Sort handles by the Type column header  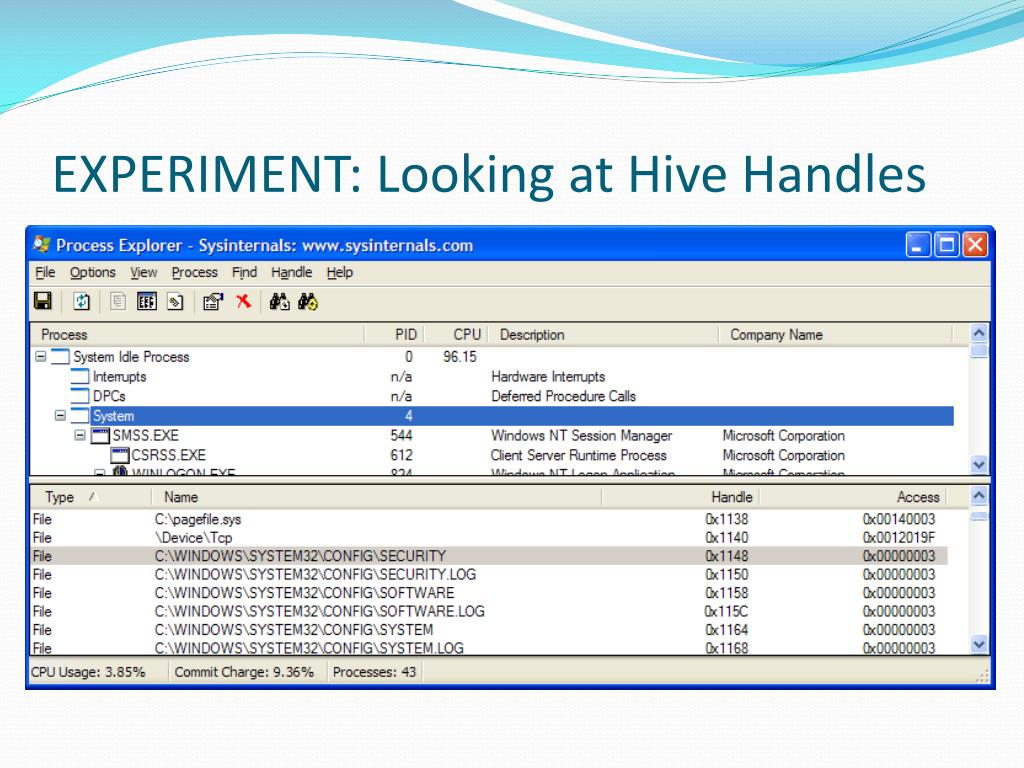pyautogui.click(x=91, y=497)
